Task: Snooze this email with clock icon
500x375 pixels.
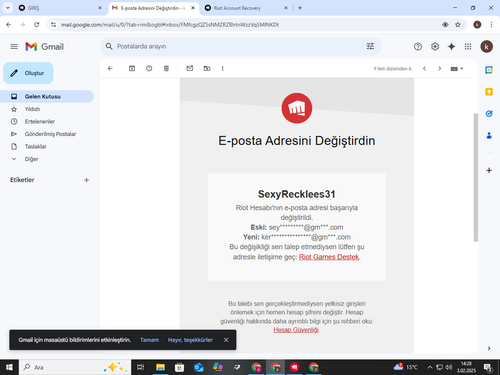Action: point(149,68)
